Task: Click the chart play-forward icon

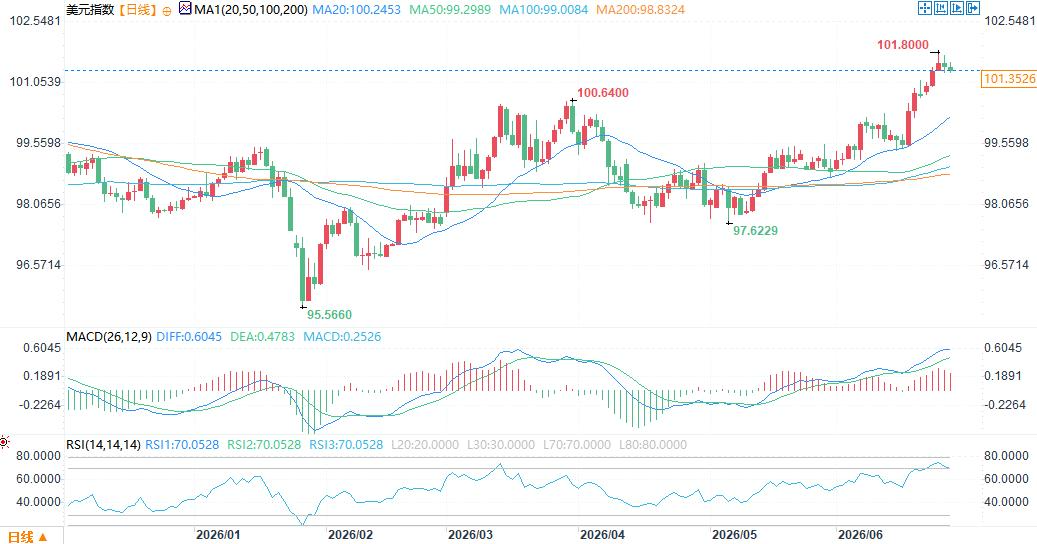Action: [957, 8]
